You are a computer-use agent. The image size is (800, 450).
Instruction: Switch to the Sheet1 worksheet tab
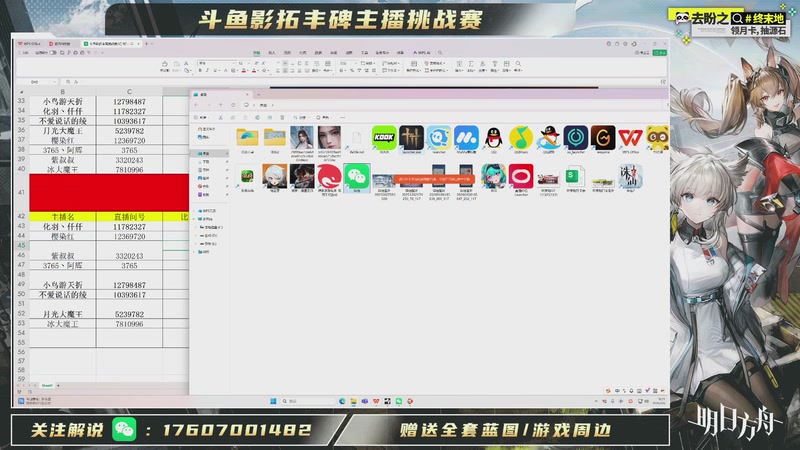click(47, 384)
